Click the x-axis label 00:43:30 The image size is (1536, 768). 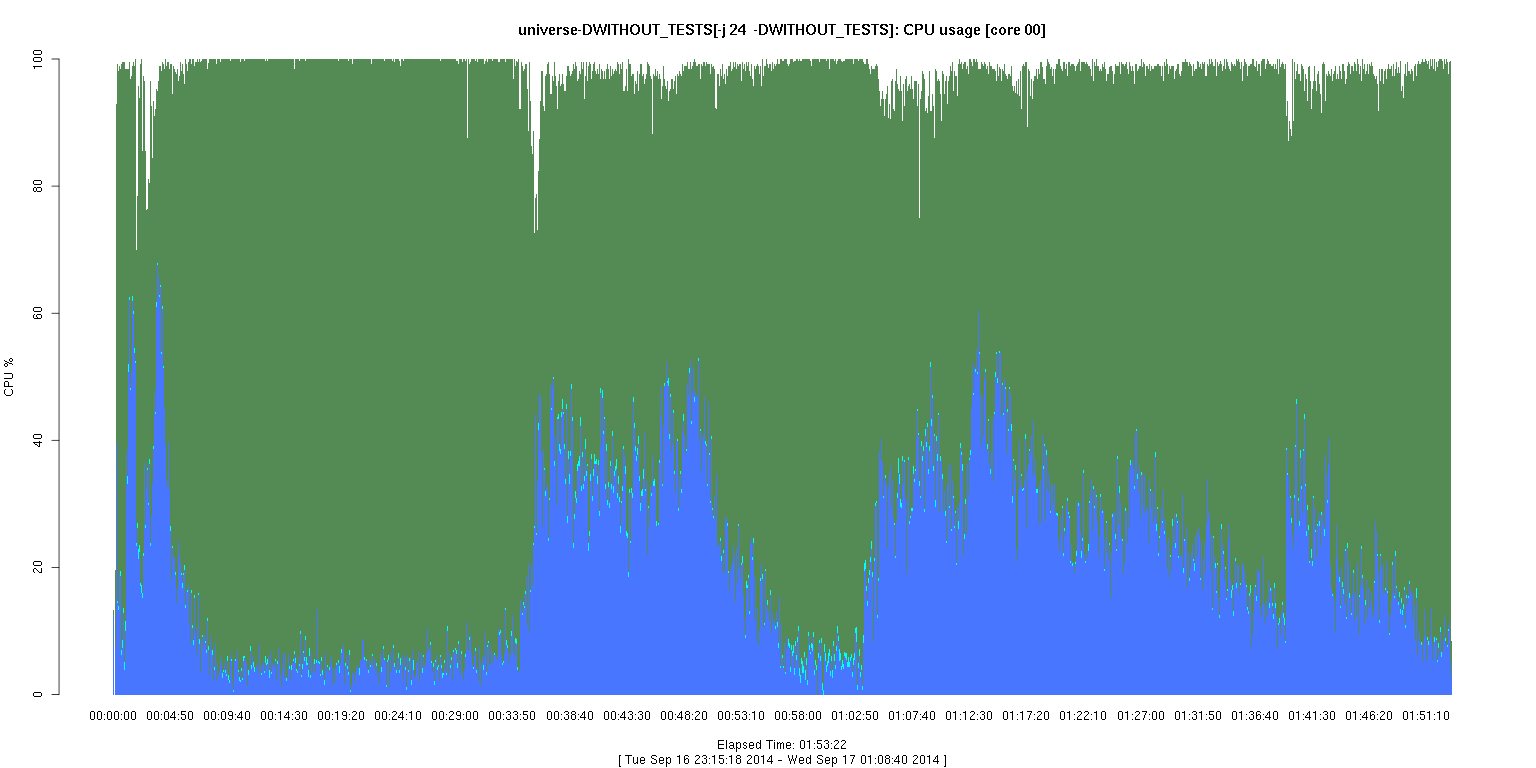point(627,716)
